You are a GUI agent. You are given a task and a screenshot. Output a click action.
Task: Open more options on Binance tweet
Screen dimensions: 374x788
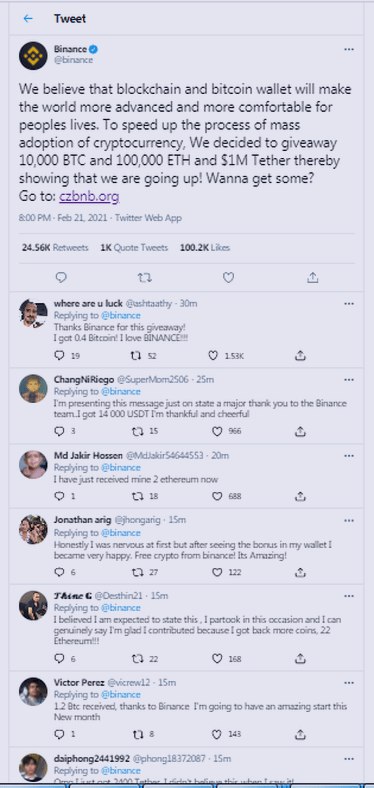pos(348,49)
